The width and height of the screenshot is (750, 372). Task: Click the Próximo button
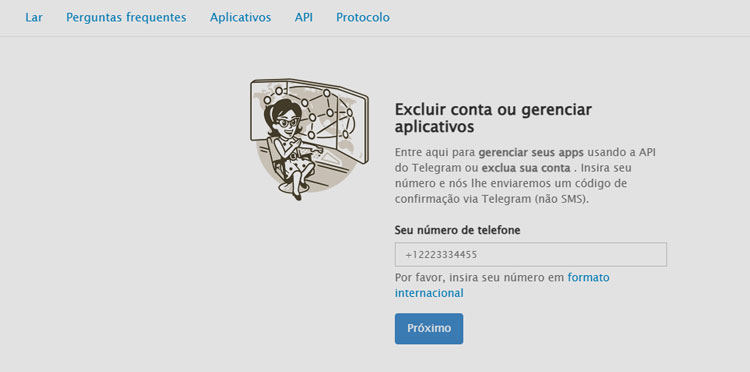click(429, 328)
